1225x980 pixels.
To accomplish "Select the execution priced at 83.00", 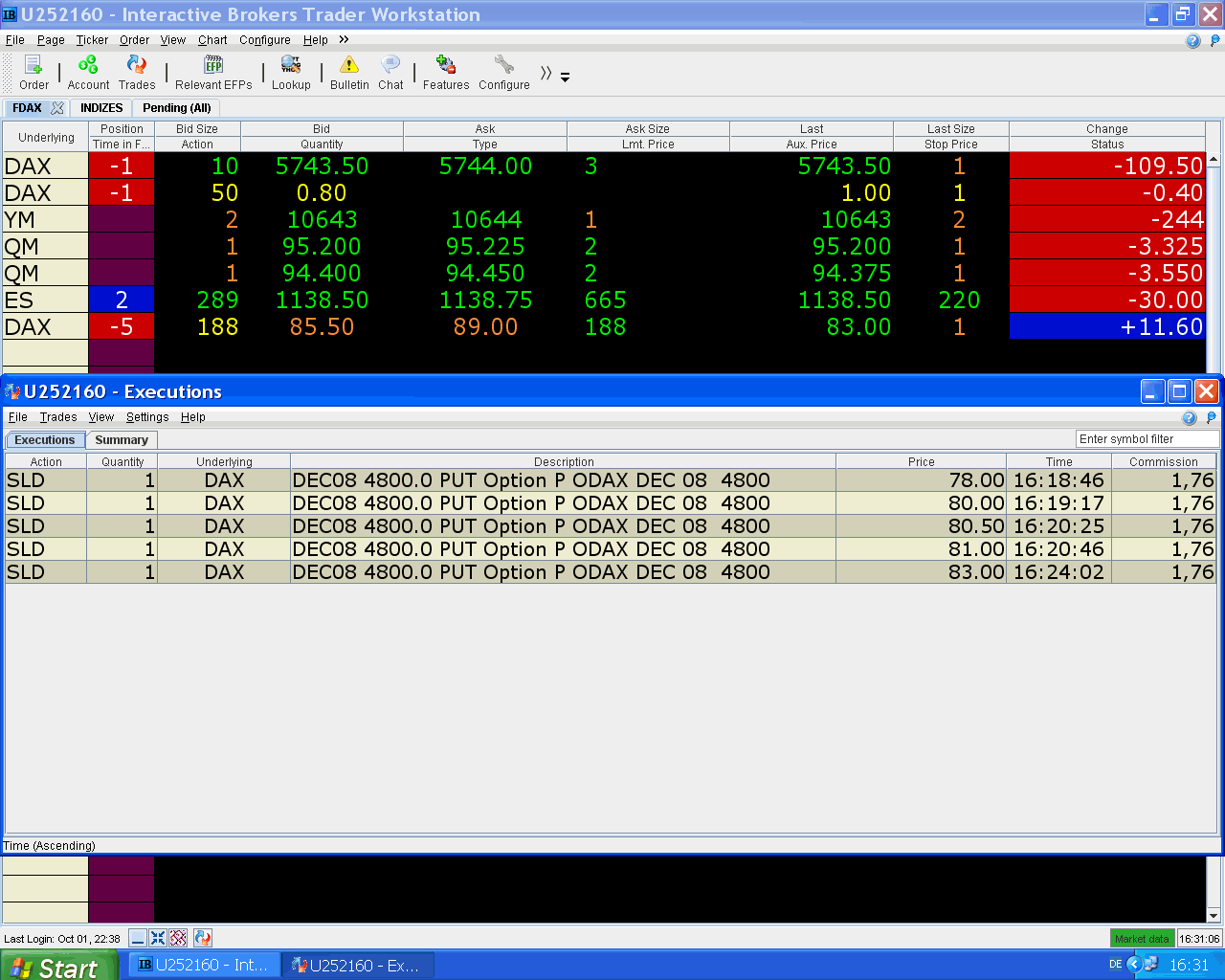I will [611, 572].
